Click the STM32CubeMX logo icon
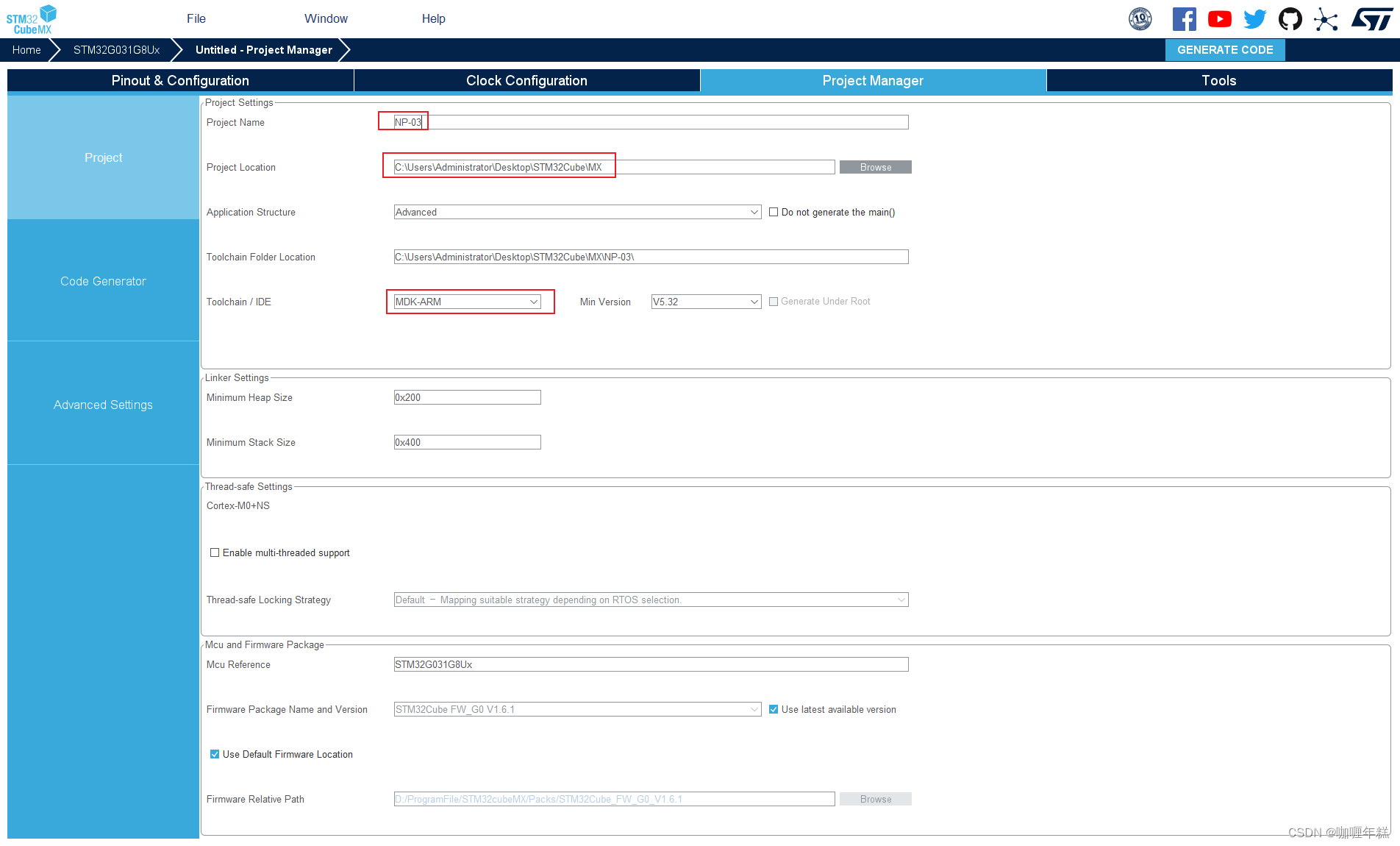This screenshot has width=1400, height=846. pos(32,19)
